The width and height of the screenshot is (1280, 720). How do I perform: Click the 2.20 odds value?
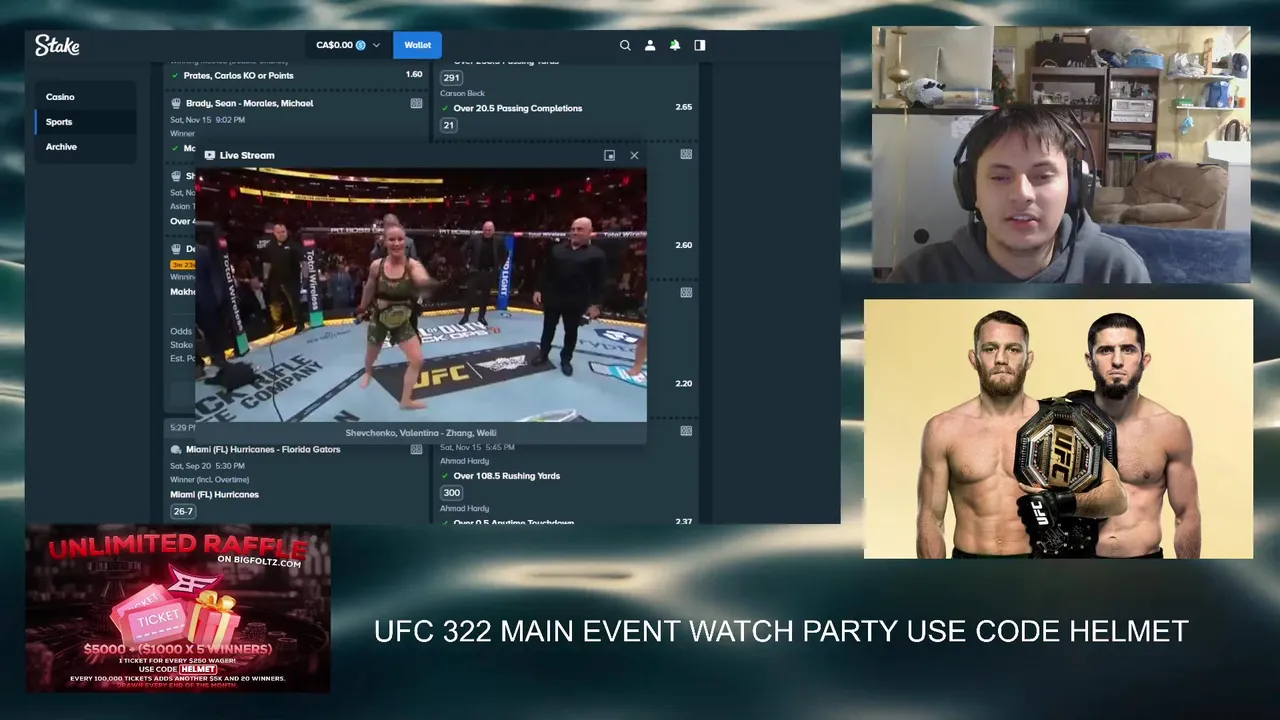click(683, 384)
